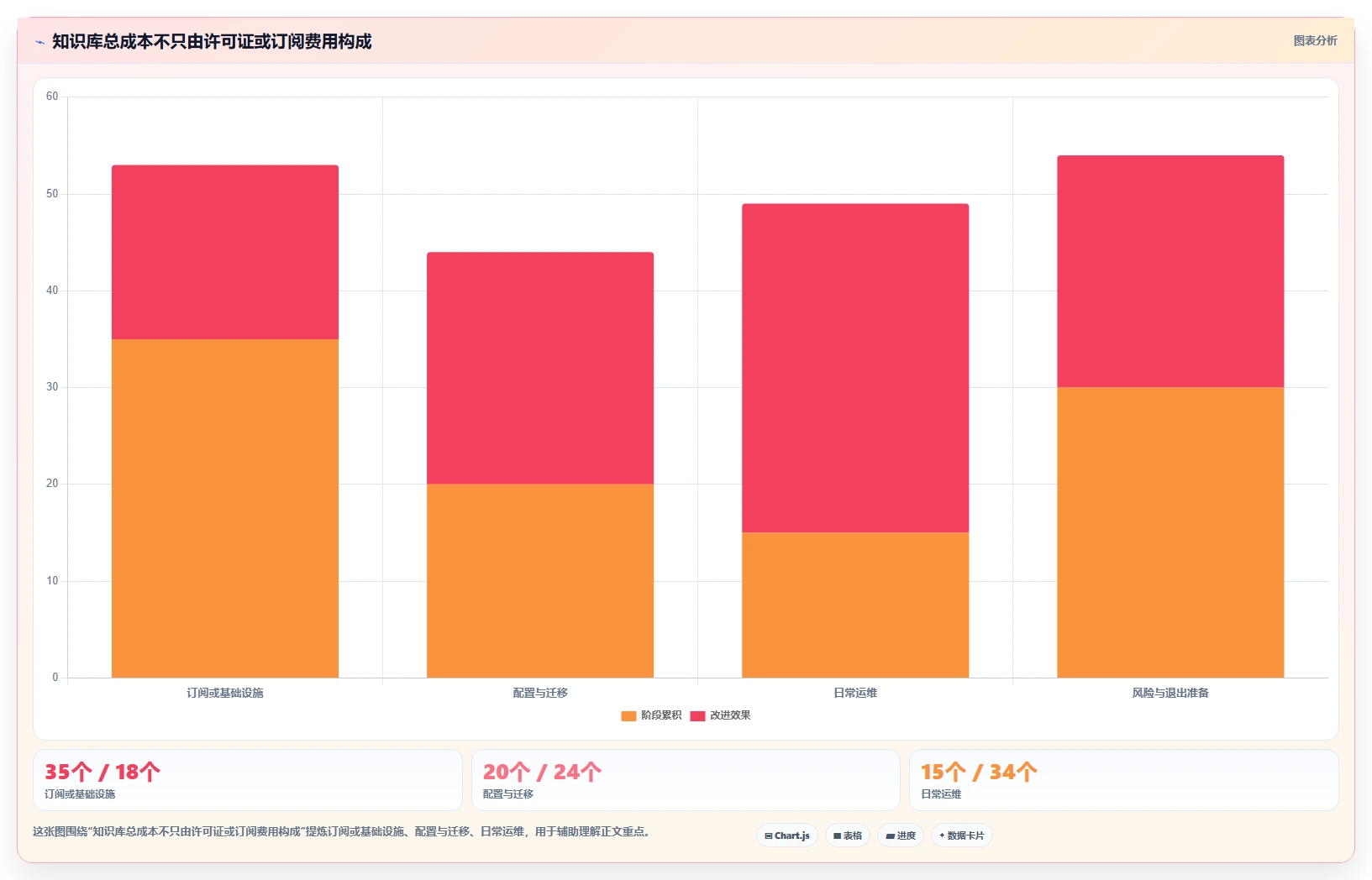Click the y-axis tick label 50

coord(52,194)
